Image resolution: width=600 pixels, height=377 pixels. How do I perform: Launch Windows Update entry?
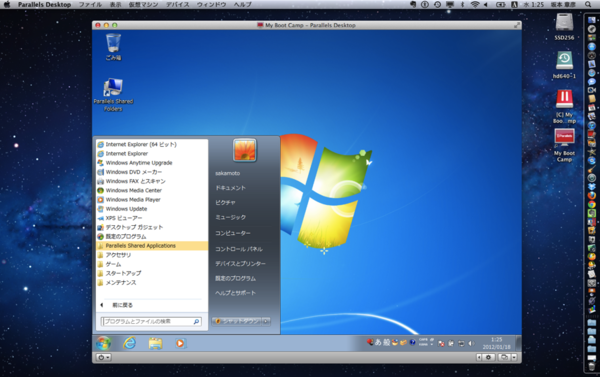(152, 209)
